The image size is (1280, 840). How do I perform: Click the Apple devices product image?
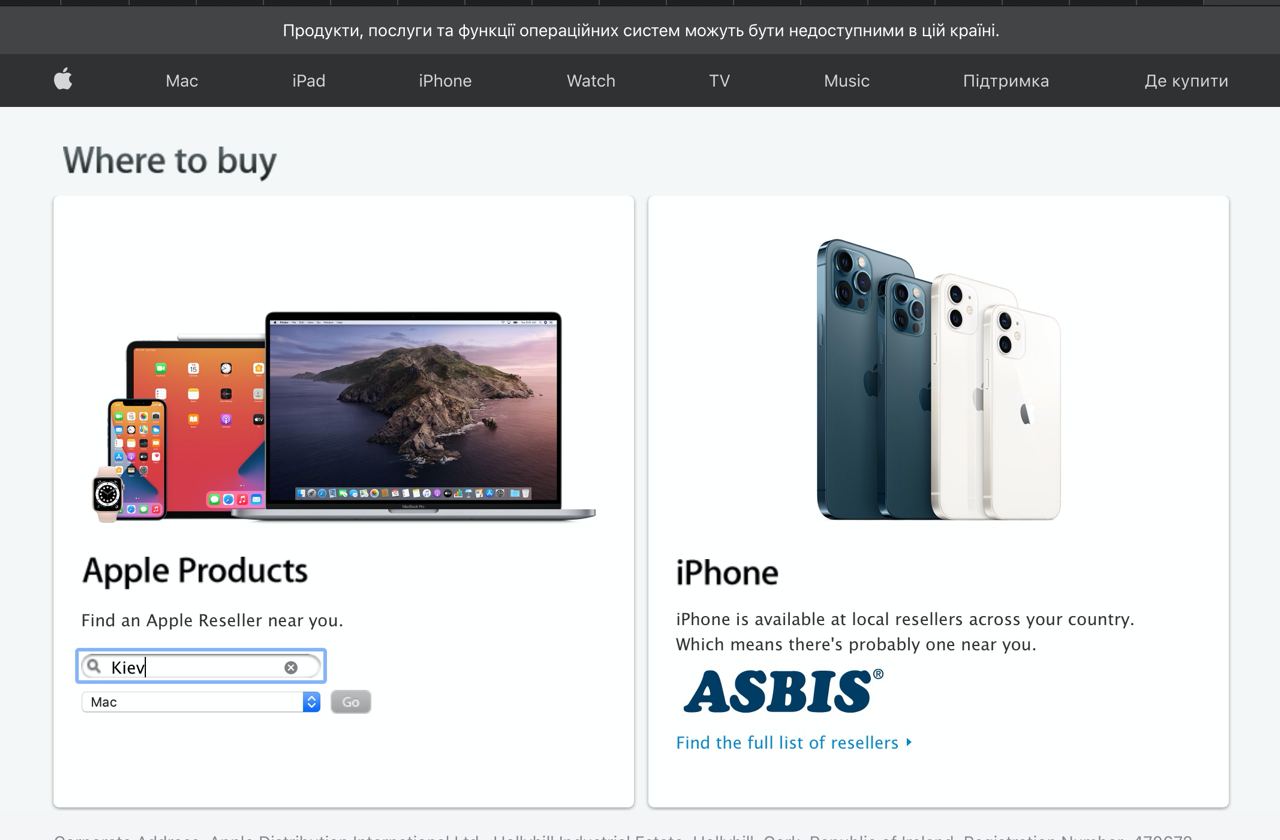(x=343, y=416)
